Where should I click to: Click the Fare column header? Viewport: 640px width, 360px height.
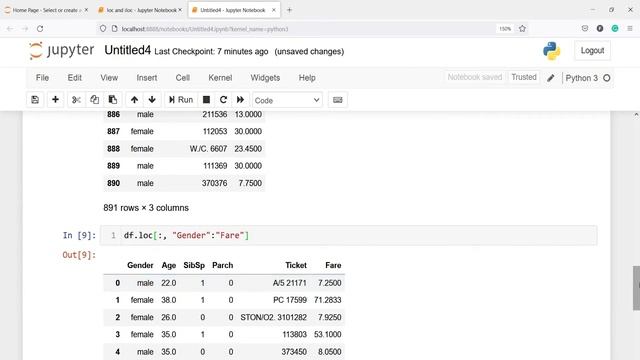pos(333,265)
